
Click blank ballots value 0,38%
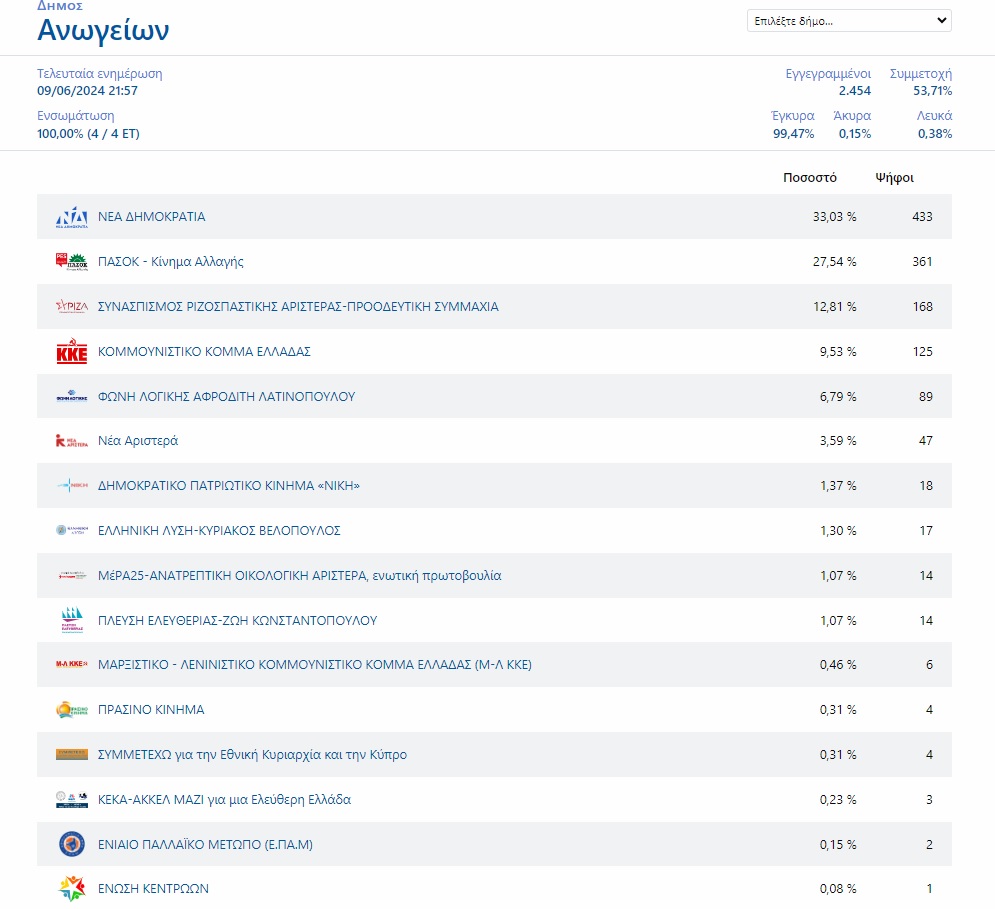[x=935, y=133]
